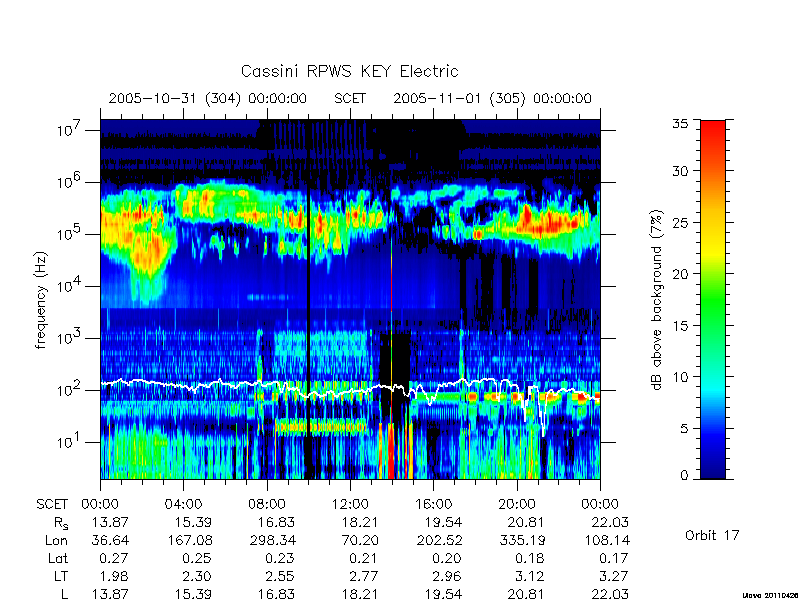
Task: Click the "20:00" time tick label
Action: pyautogui.click(x=517, y=504)
